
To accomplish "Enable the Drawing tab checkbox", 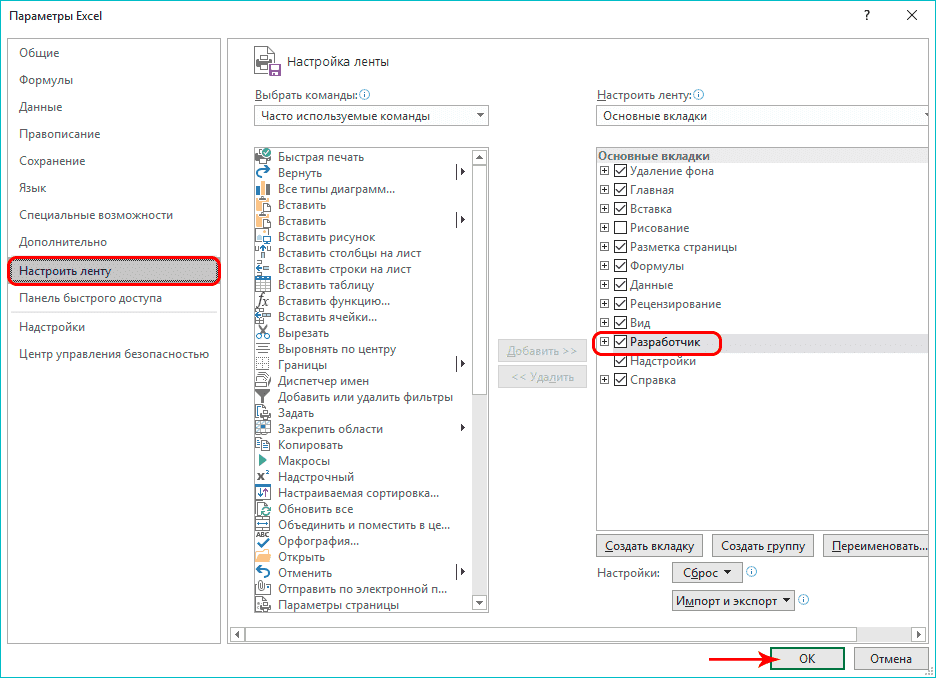I will click(621, 228).
